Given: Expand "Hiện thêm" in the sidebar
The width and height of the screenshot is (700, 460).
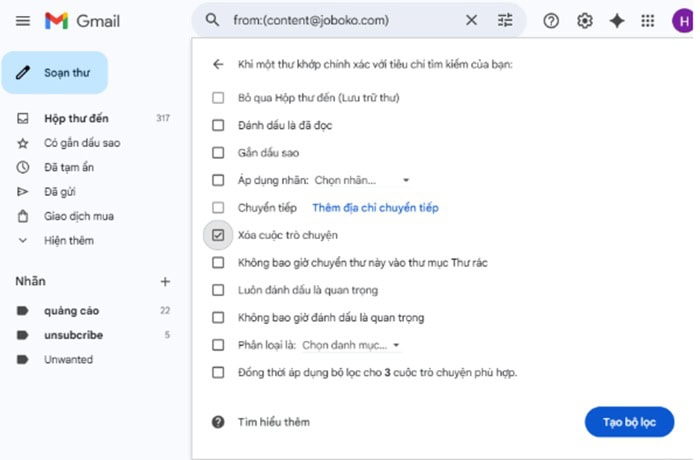Looking at the screenshot, I should (68, 241).
